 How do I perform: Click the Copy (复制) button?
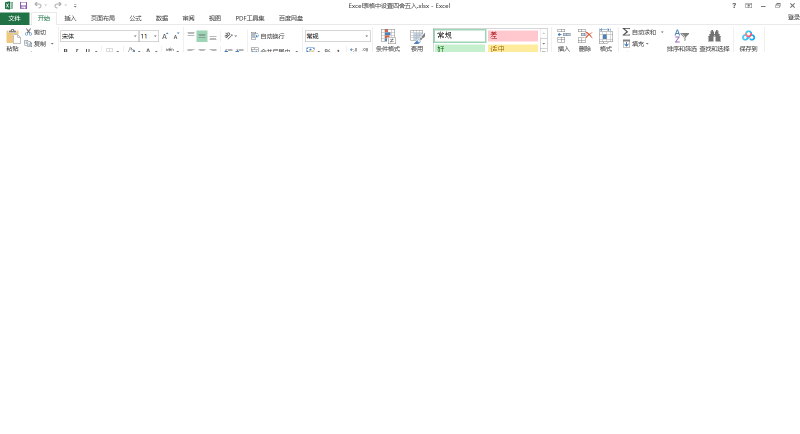click(36, 44)
